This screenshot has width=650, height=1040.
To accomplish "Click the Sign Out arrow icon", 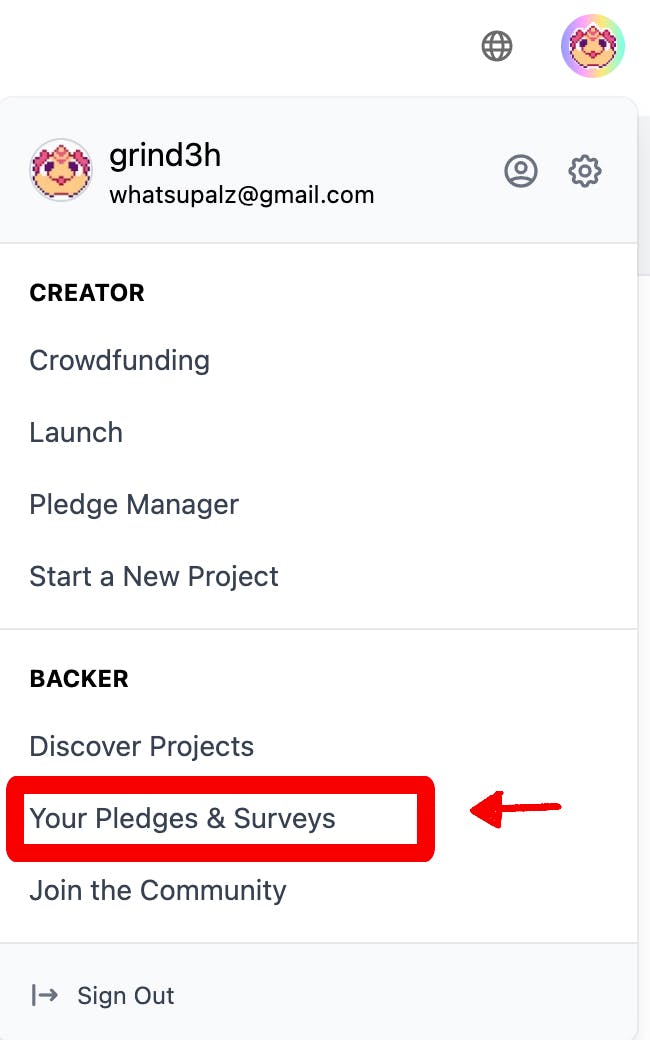I will click(x=44, y=995).
